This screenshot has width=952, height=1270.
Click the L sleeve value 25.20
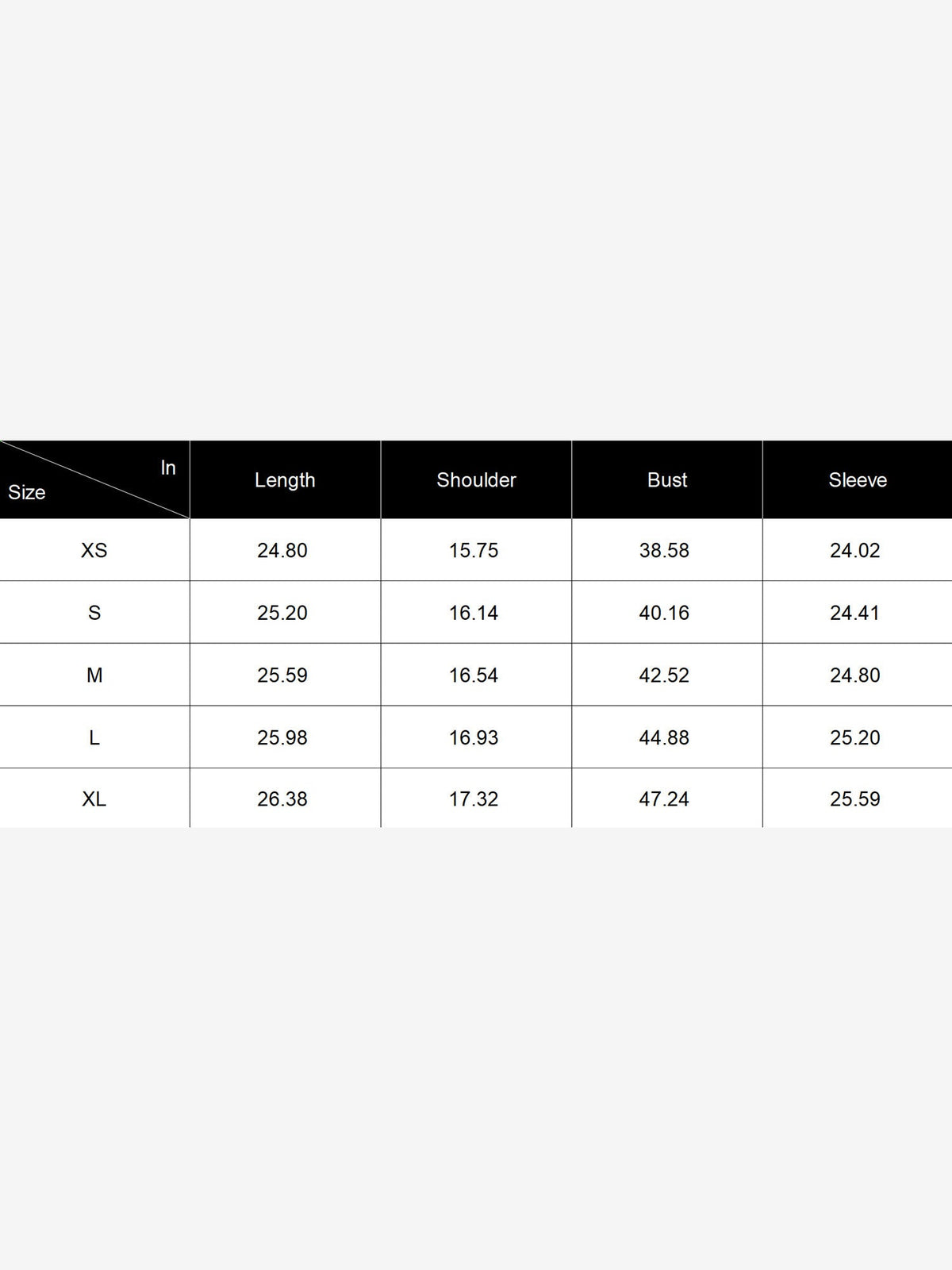[x=855, y=737]
